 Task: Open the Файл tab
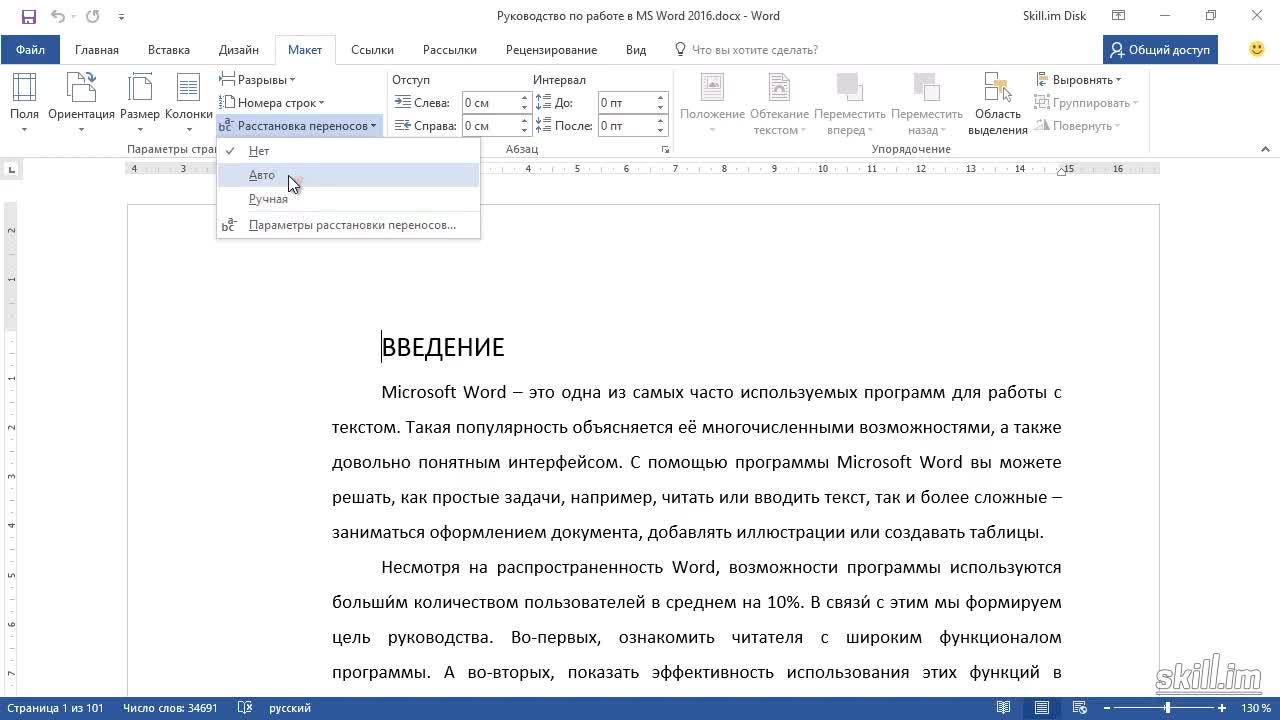pyautogui.click(x=30, y=49)
